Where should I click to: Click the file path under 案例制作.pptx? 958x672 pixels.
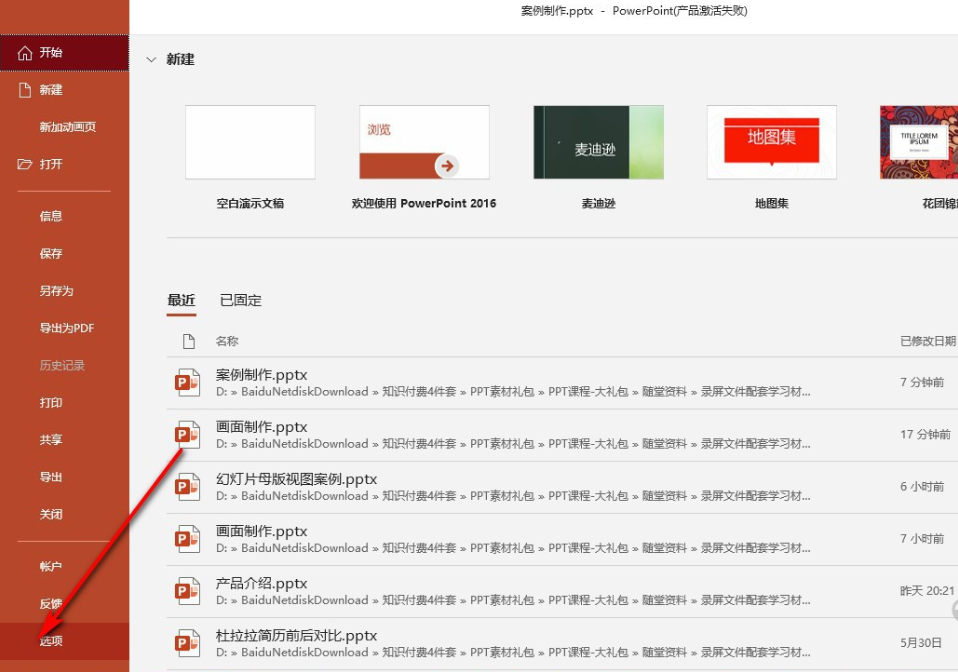tap(513, 392)
